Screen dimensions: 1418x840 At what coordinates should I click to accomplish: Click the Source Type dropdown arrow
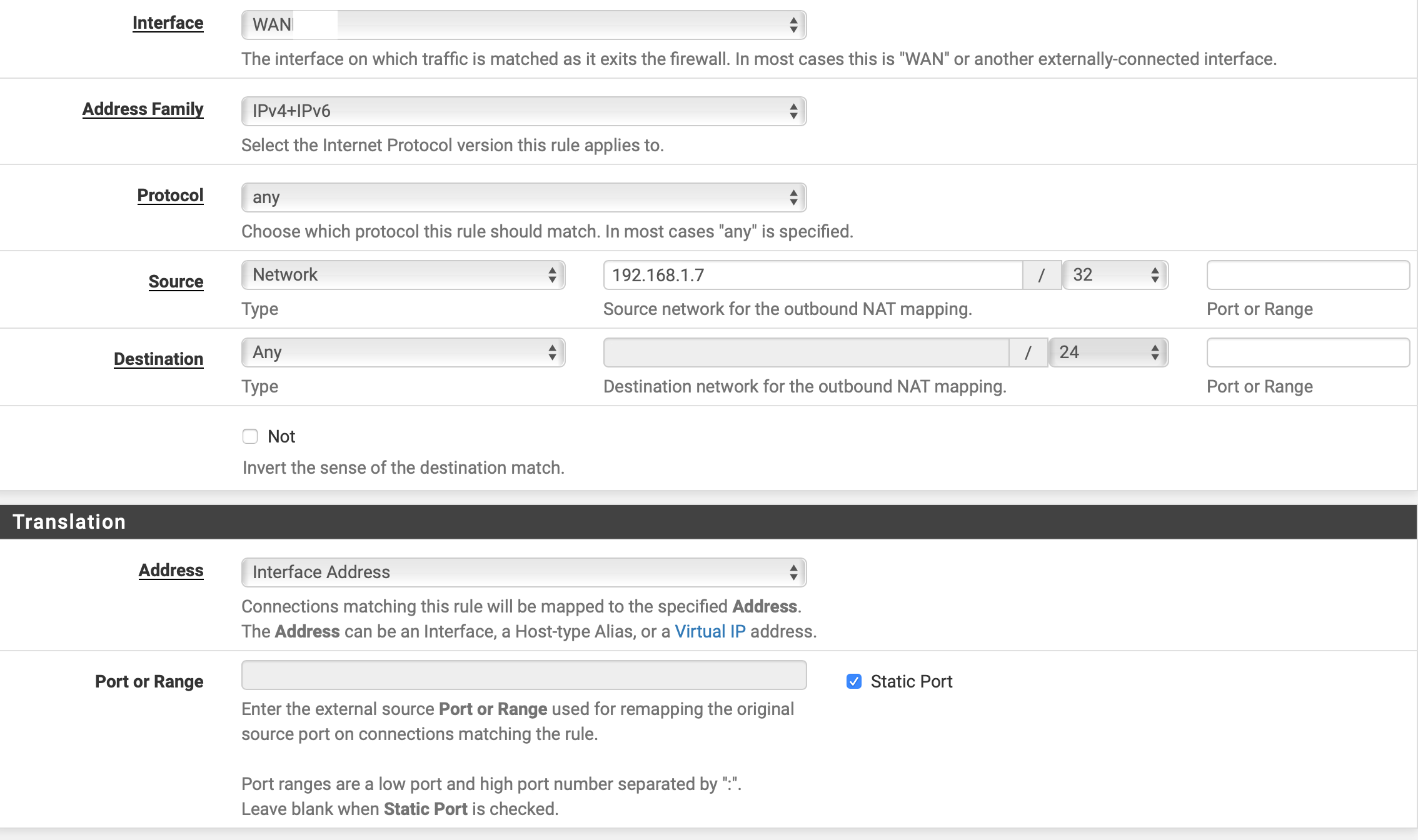pyautogui.click(x=554, y=275)
